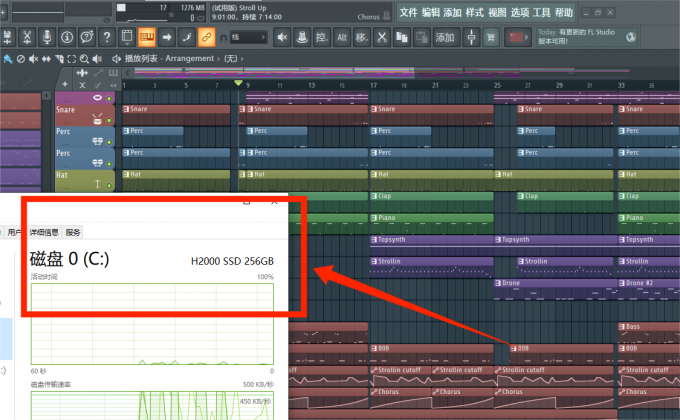The height and width of the screenshot is (420, 680).
Task: Open the piano roll from toolbar
Action: click(x=147, y=37)
